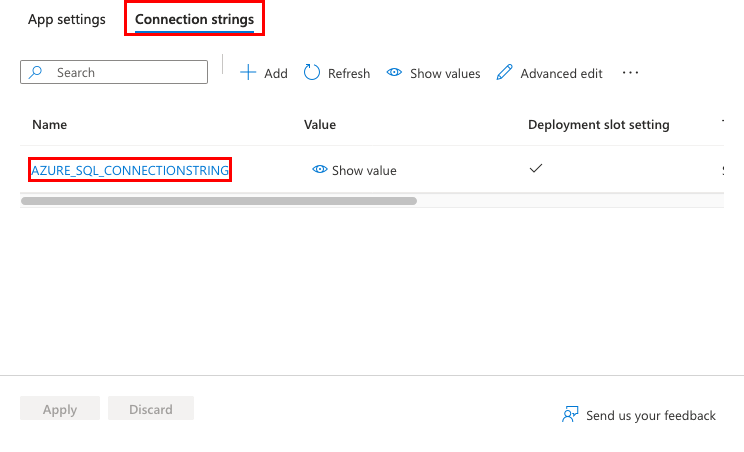The image size is (744, 452).
Task: Click Send us your feedback link
Action: coord(651,415)
